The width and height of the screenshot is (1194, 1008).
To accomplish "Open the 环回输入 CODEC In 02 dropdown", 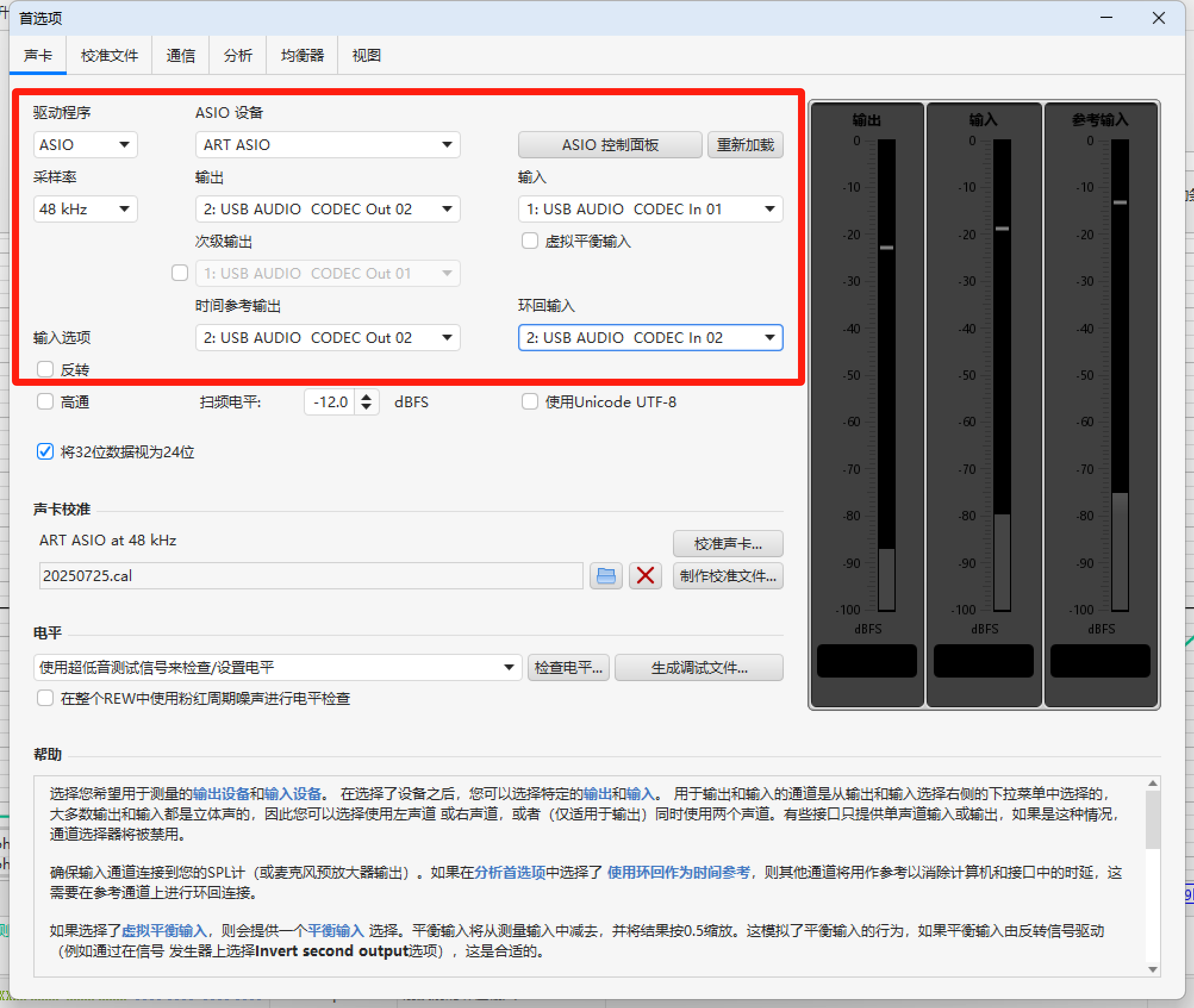I will click(x=650, y=338).
